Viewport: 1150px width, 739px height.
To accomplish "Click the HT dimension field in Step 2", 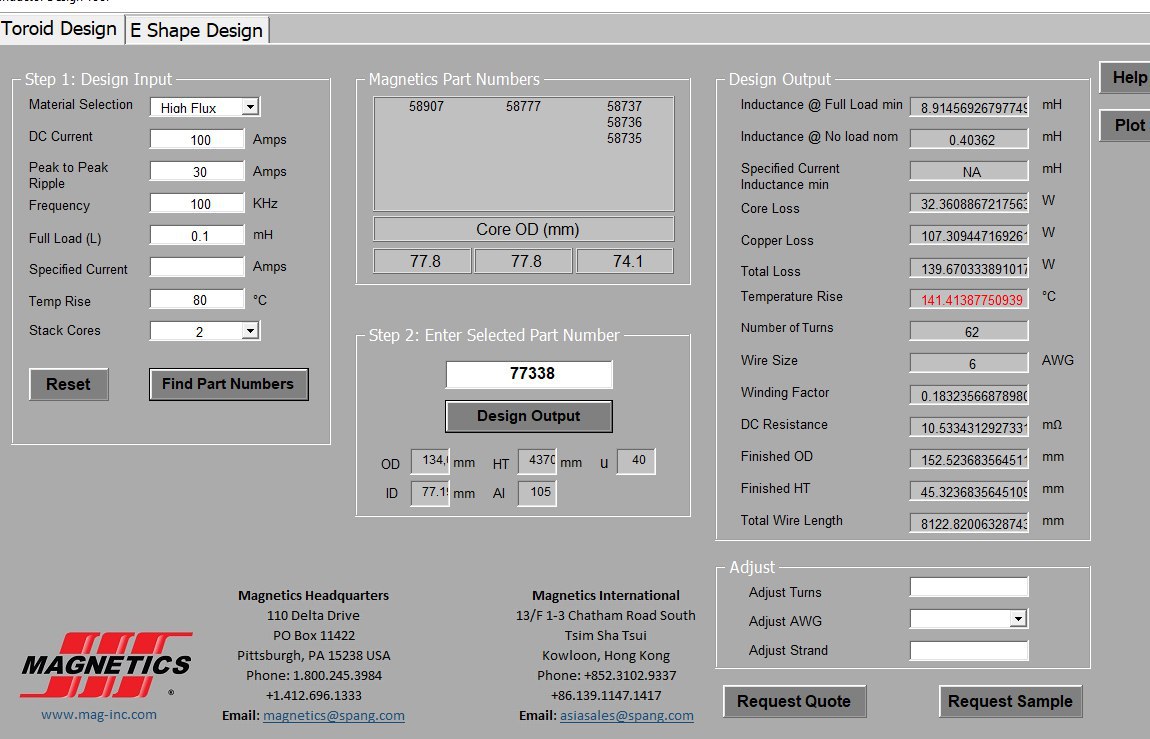I will [538, 461].
